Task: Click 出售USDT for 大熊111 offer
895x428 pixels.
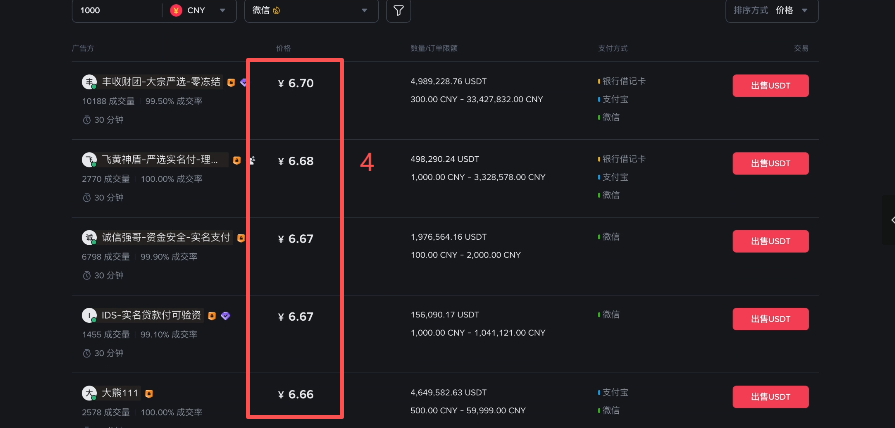Action: pos(771,397)
